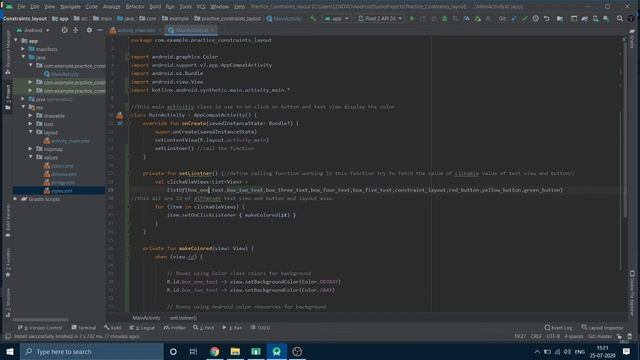Click the Git update project blue arrow
Image resolution: width=640 pixels, height=360 pixels.
coord(514,19)
